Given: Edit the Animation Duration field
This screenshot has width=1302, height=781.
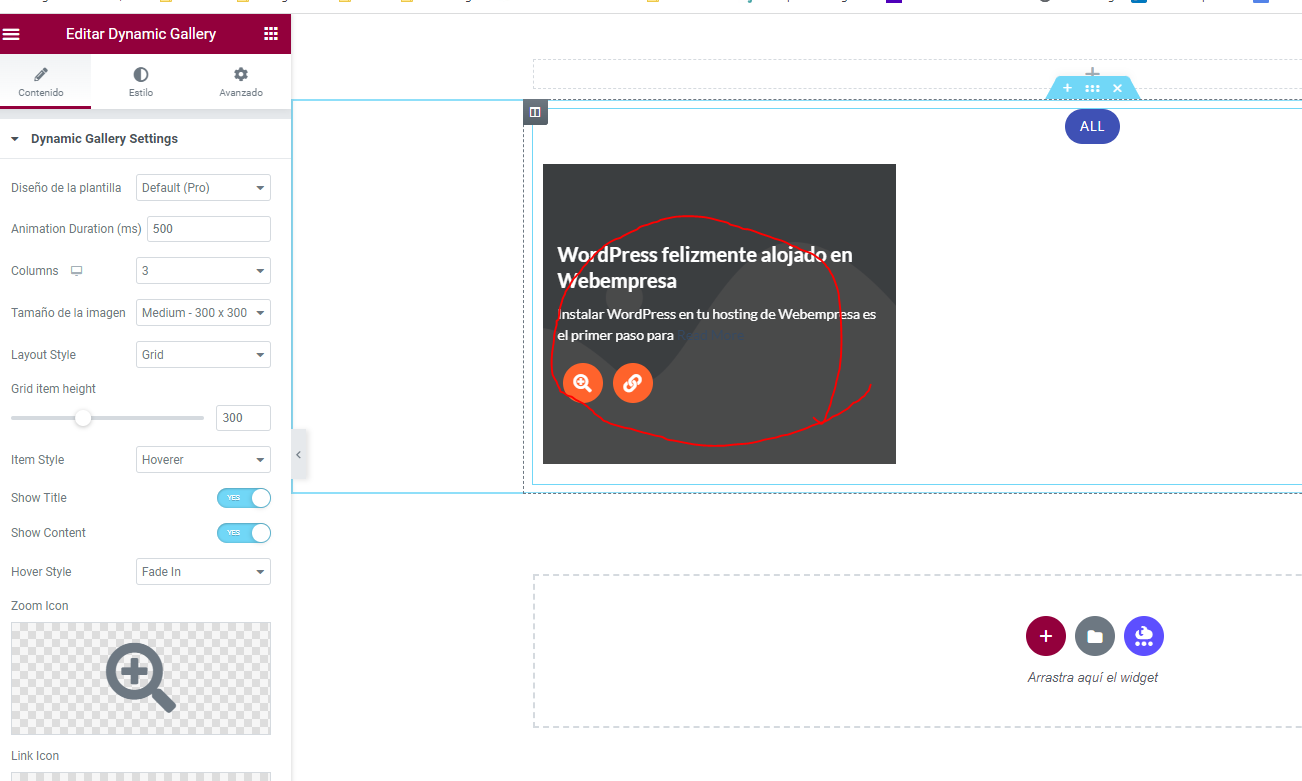Looking at the screenshot, I should [209, 229].
